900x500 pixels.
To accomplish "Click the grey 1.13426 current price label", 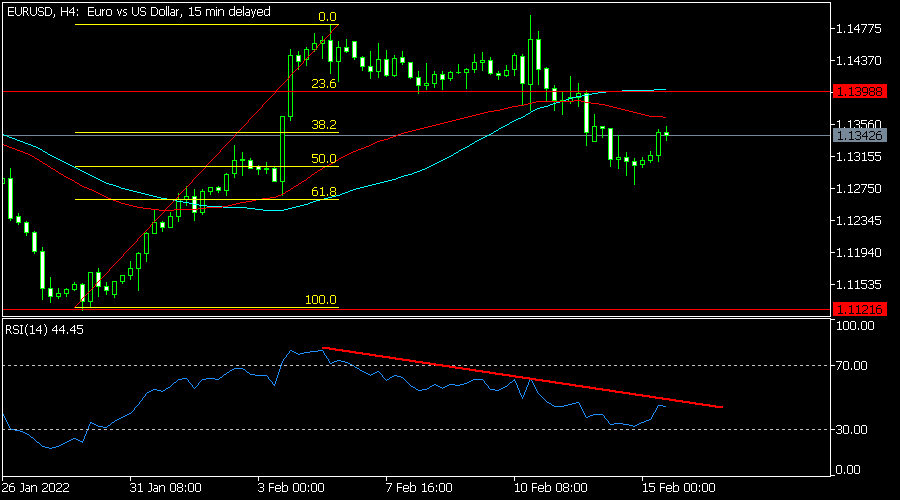I will 859,135.
